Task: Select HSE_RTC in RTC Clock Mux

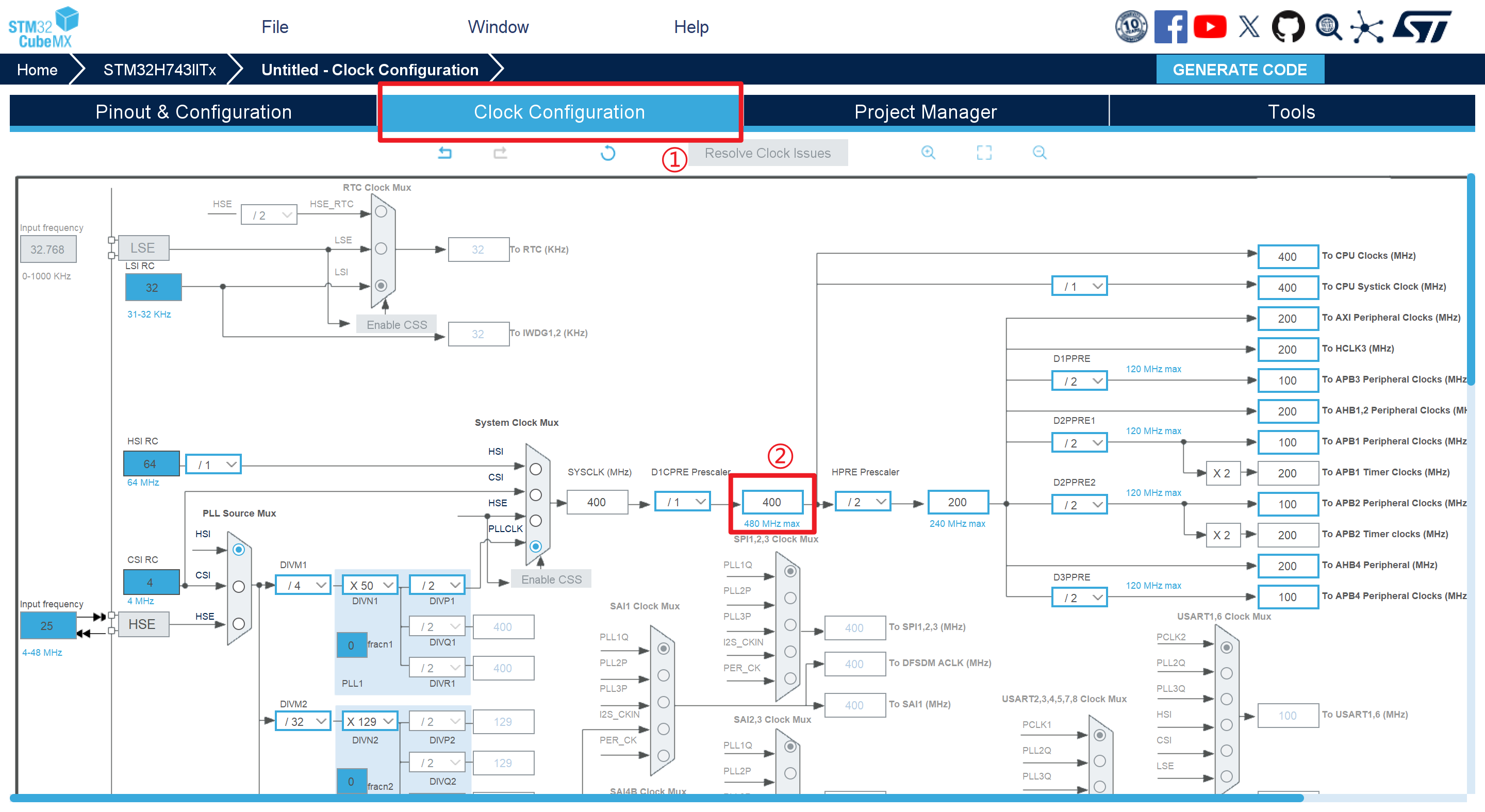Action: (381, 211)
